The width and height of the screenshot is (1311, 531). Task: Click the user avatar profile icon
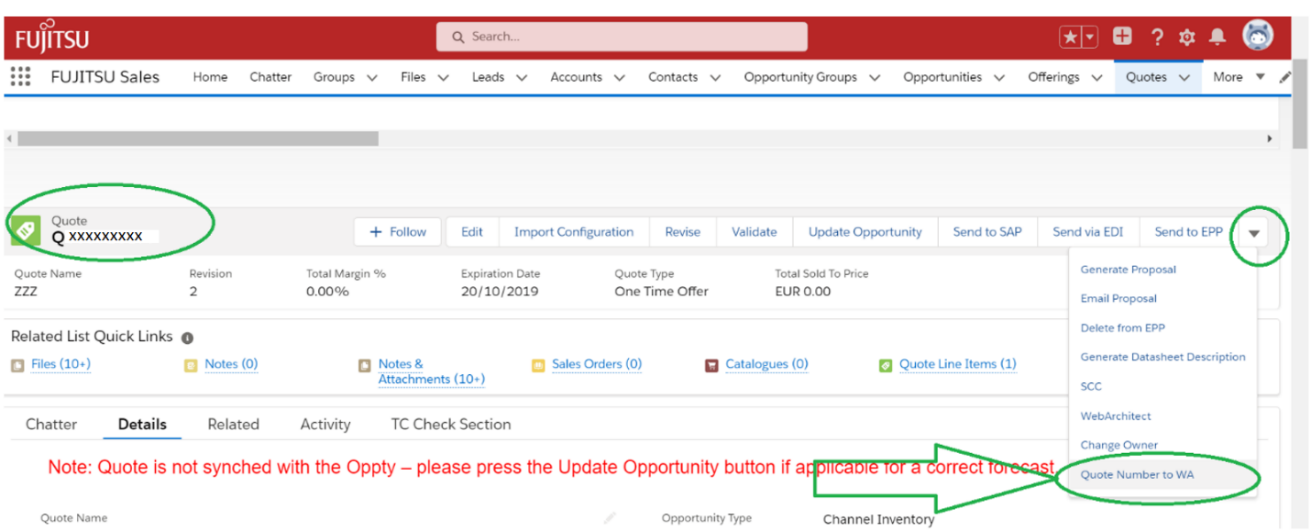pos(1257,35)
